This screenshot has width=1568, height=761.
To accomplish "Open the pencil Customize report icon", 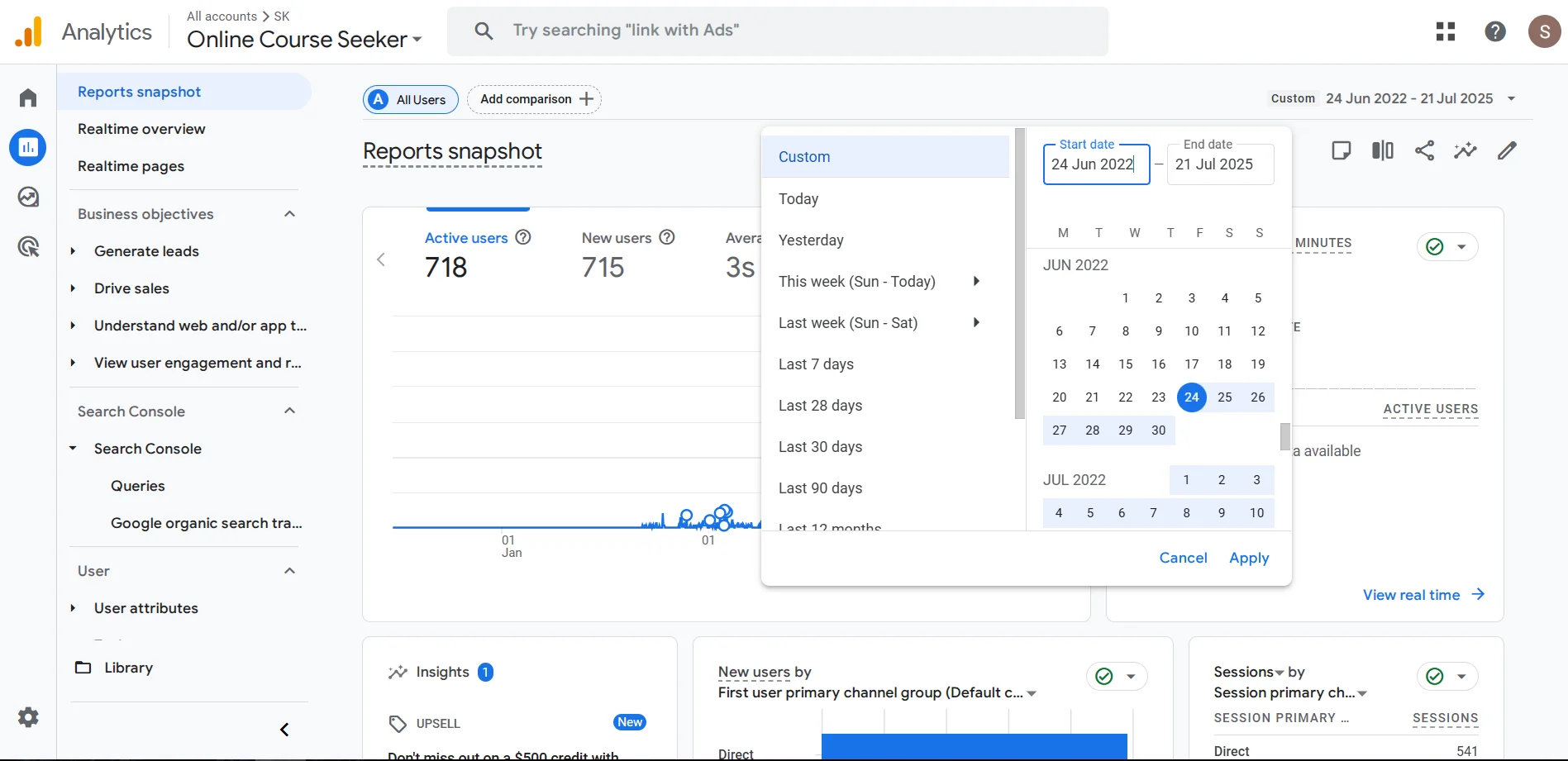I will point(1507,150).
